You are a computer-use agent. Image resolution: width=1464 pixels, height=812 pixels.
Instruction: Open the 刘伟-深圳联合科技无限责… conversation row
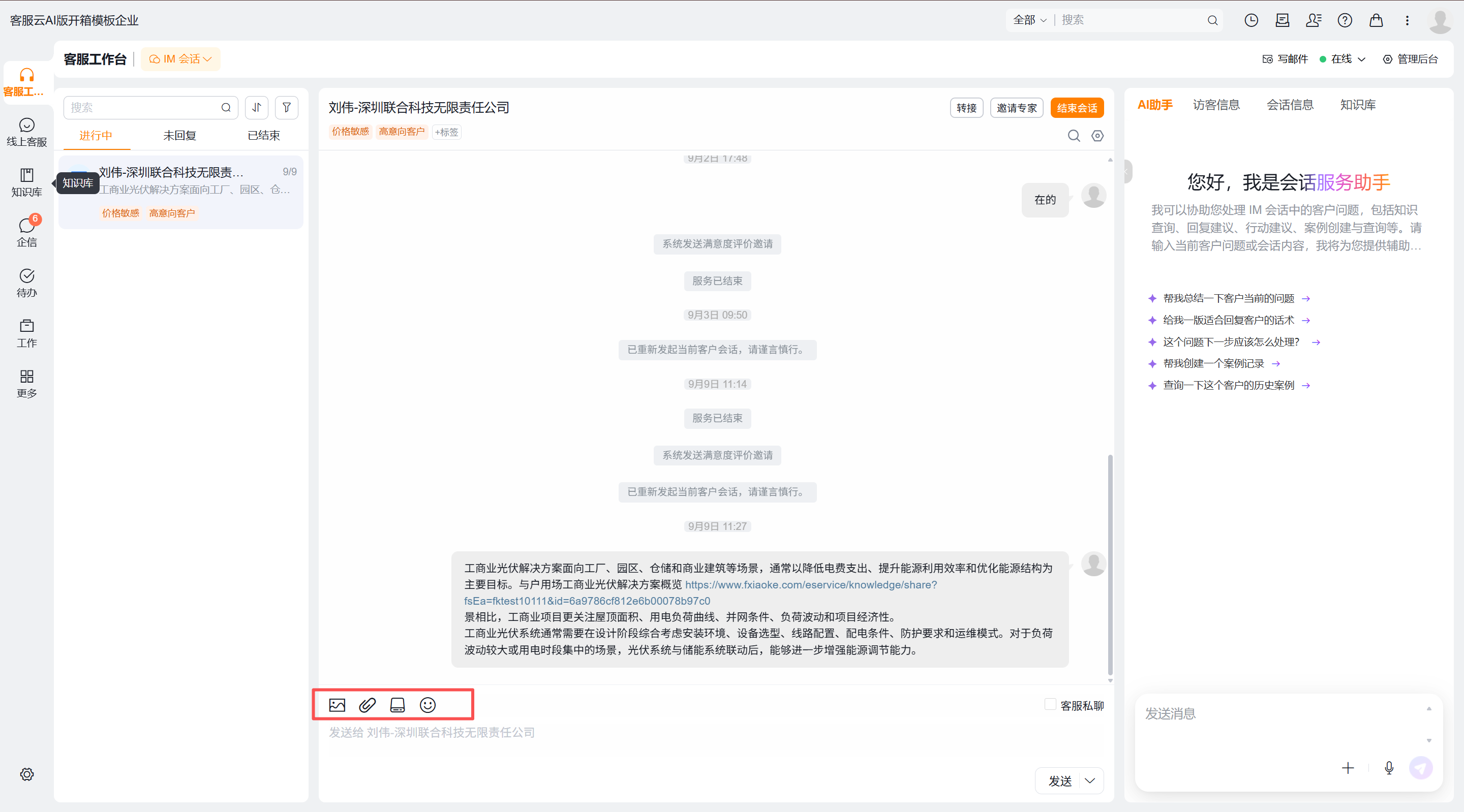point(181,192)
